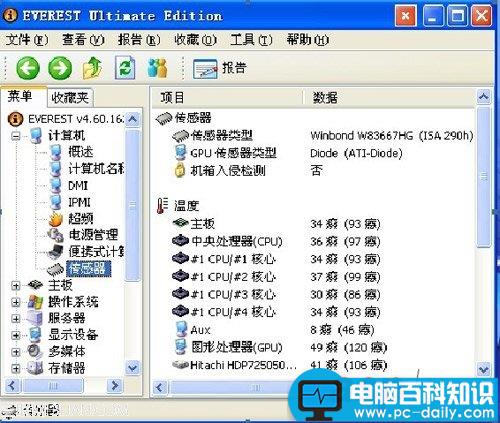Switch to the 收藏夹 tab
Screen dimensions: 500x423
[x=70, y=98]
